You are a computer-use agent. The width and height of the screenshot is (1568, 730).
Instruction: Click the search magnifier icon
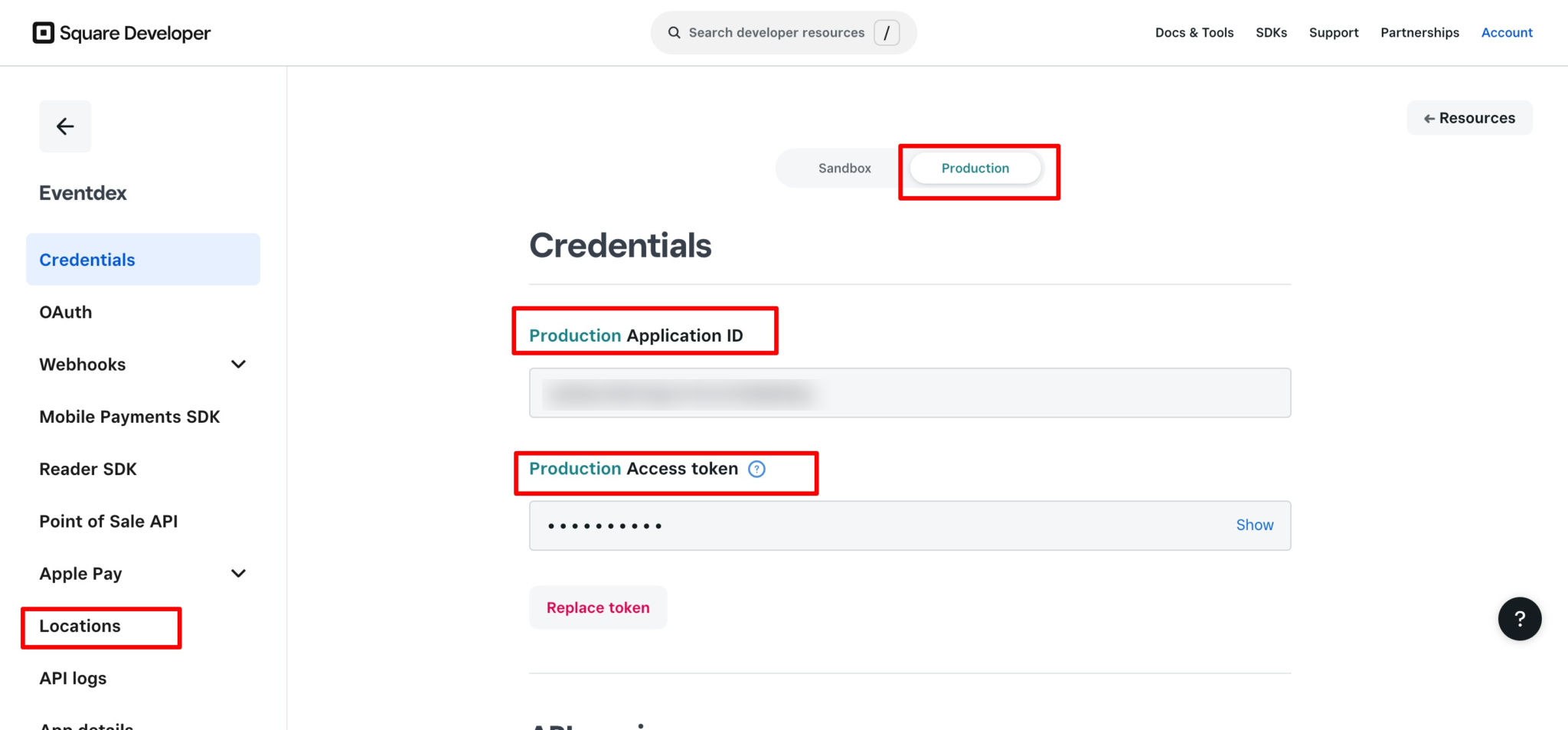point(674,33)
